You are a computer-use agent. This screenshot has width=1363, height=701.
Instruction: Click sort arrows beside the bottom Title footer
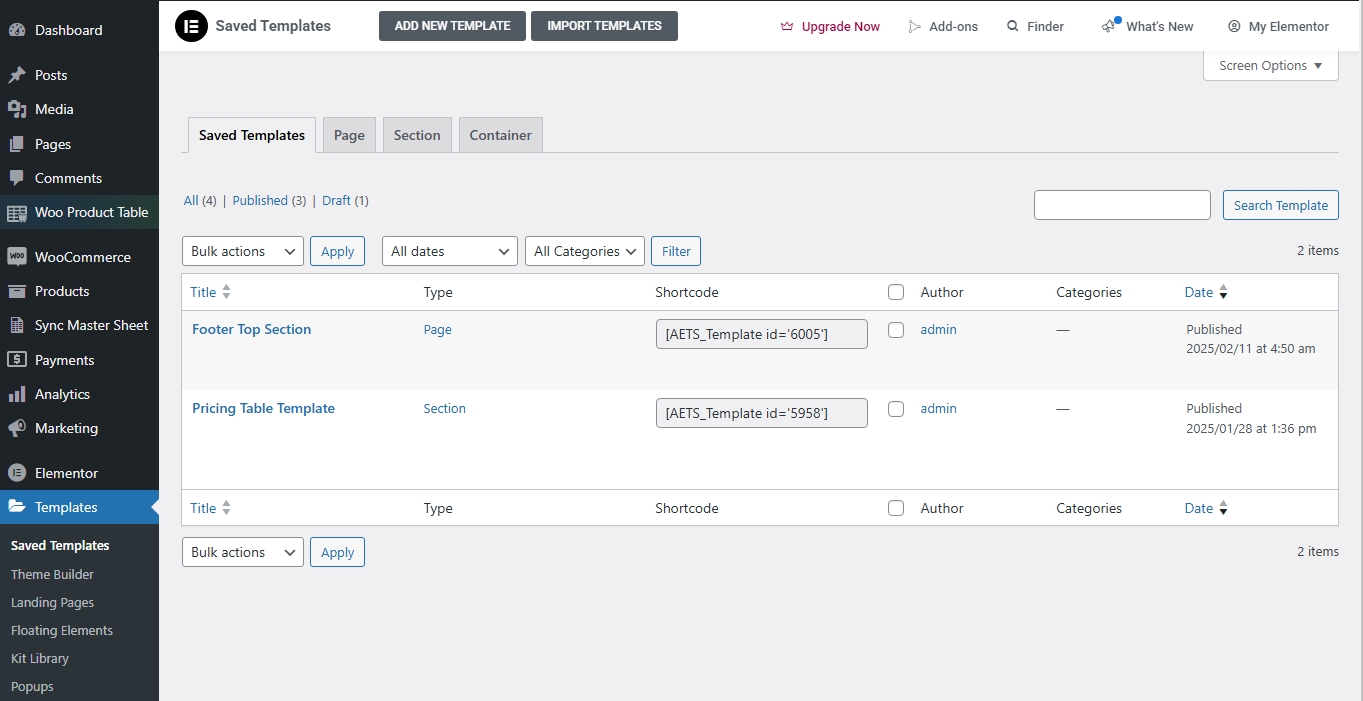(226, 508)
